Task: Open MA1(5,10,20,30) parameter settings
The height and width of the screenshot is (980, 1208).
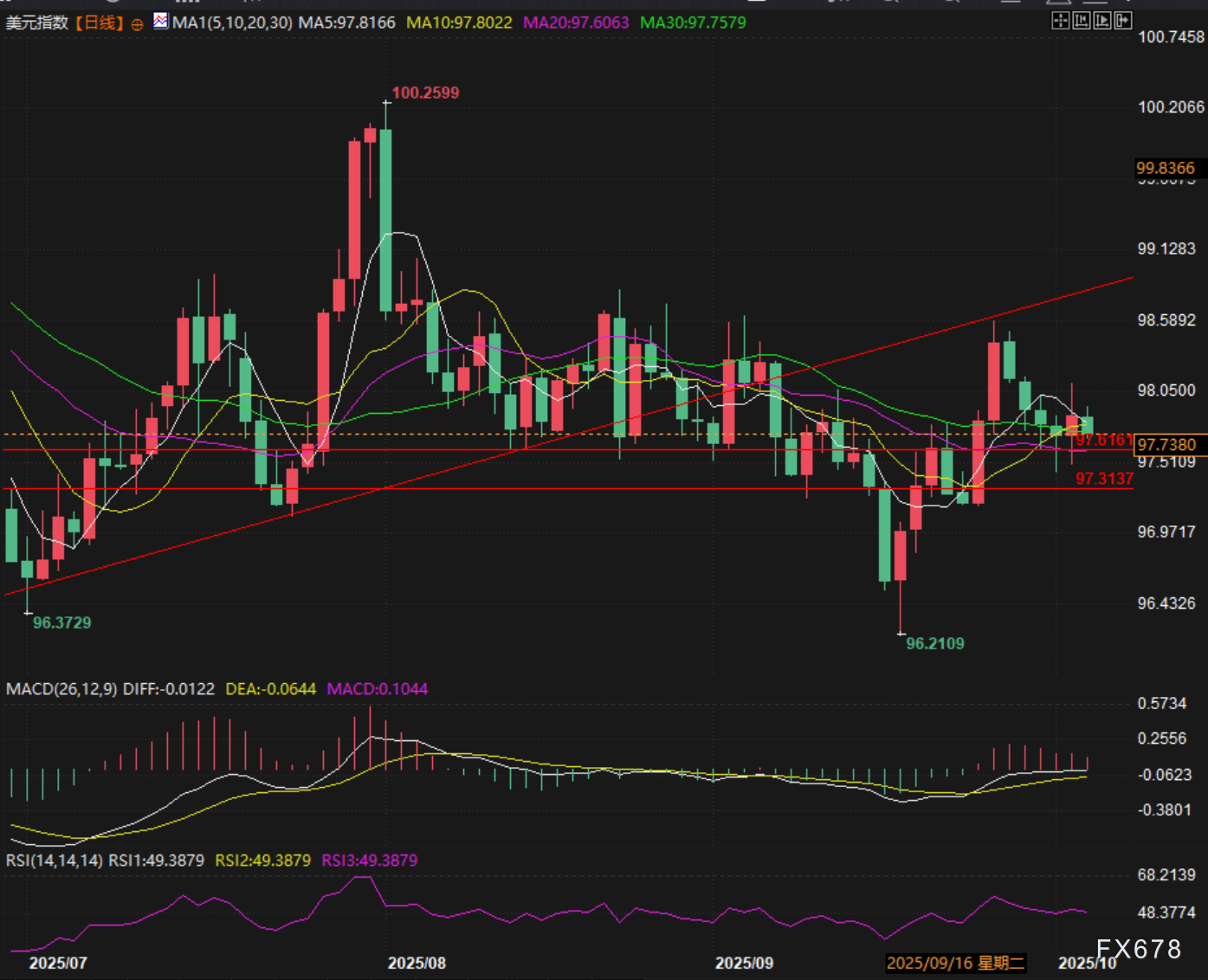Action: (x=232, y=23)
